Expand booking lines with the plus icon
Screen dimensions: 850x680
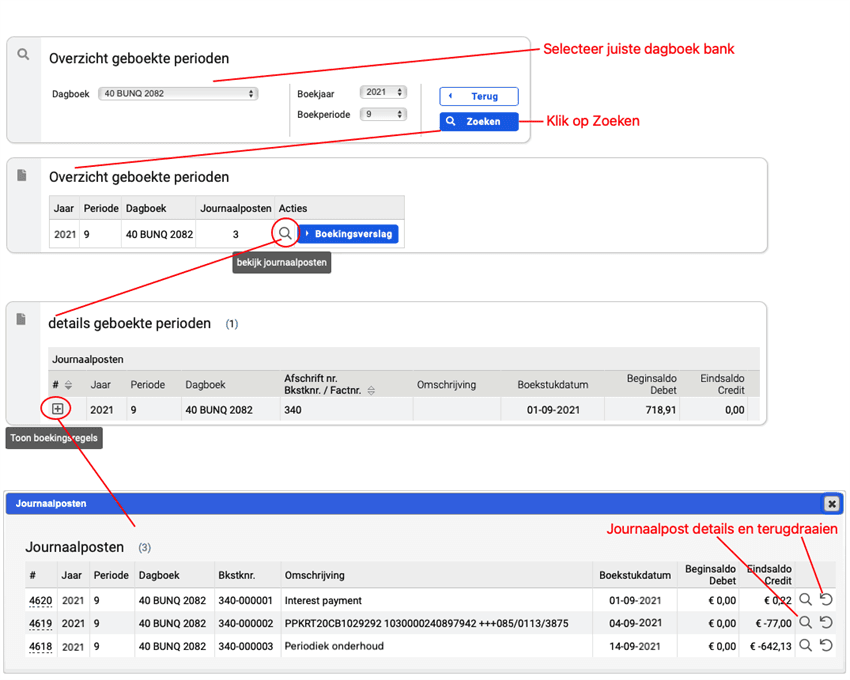(x=57, y=409)
